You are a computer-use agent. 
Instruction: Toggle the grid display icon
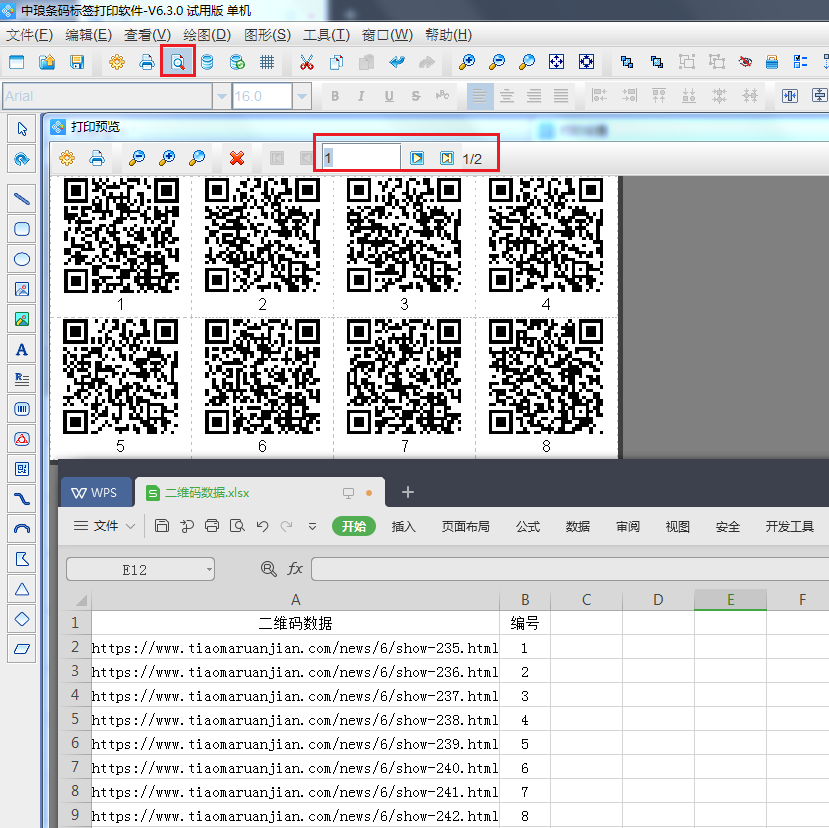coord(267,62)
